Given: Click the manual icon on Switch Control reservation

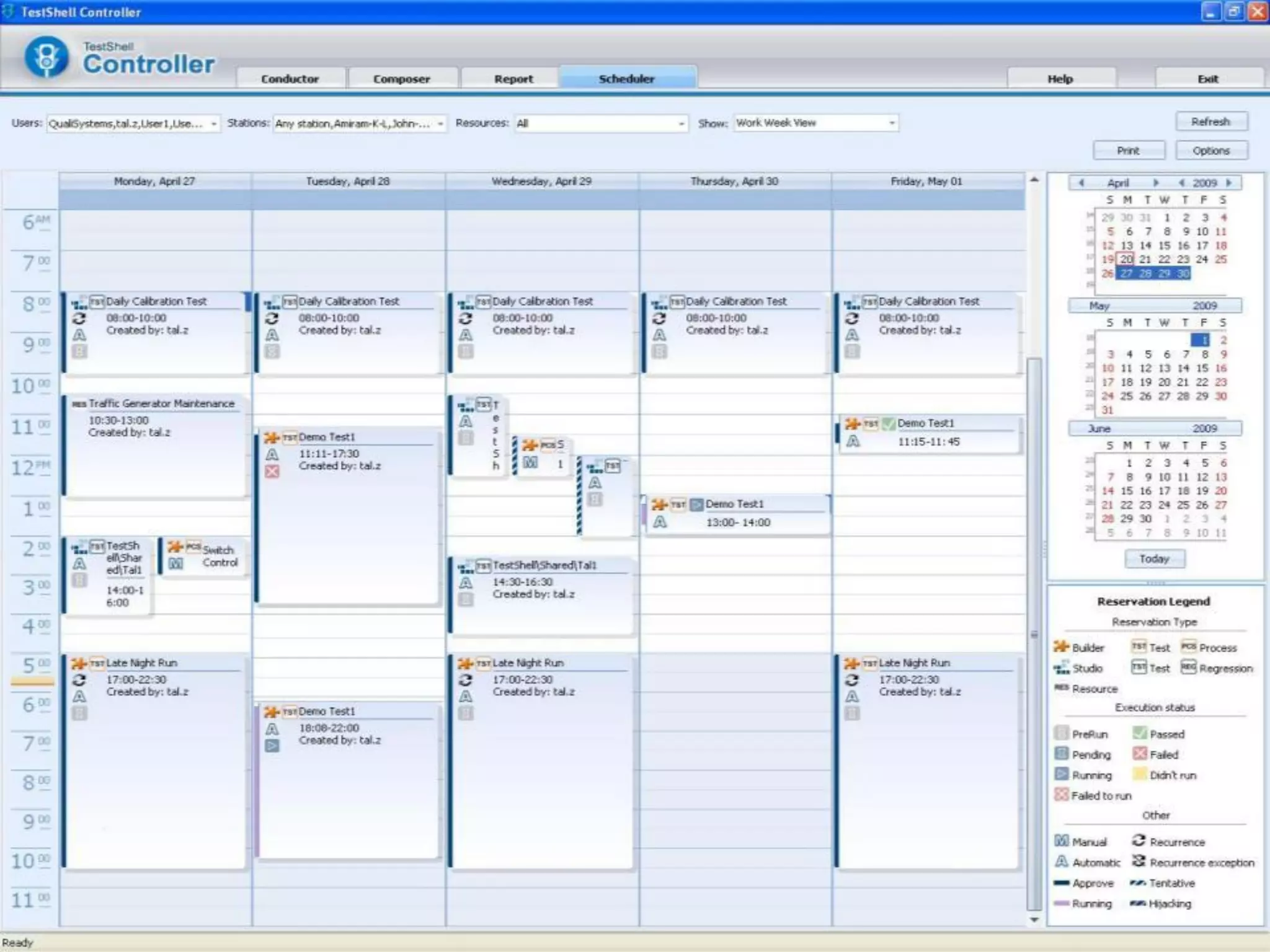Looking at the screenshot, I should point(176,563).
